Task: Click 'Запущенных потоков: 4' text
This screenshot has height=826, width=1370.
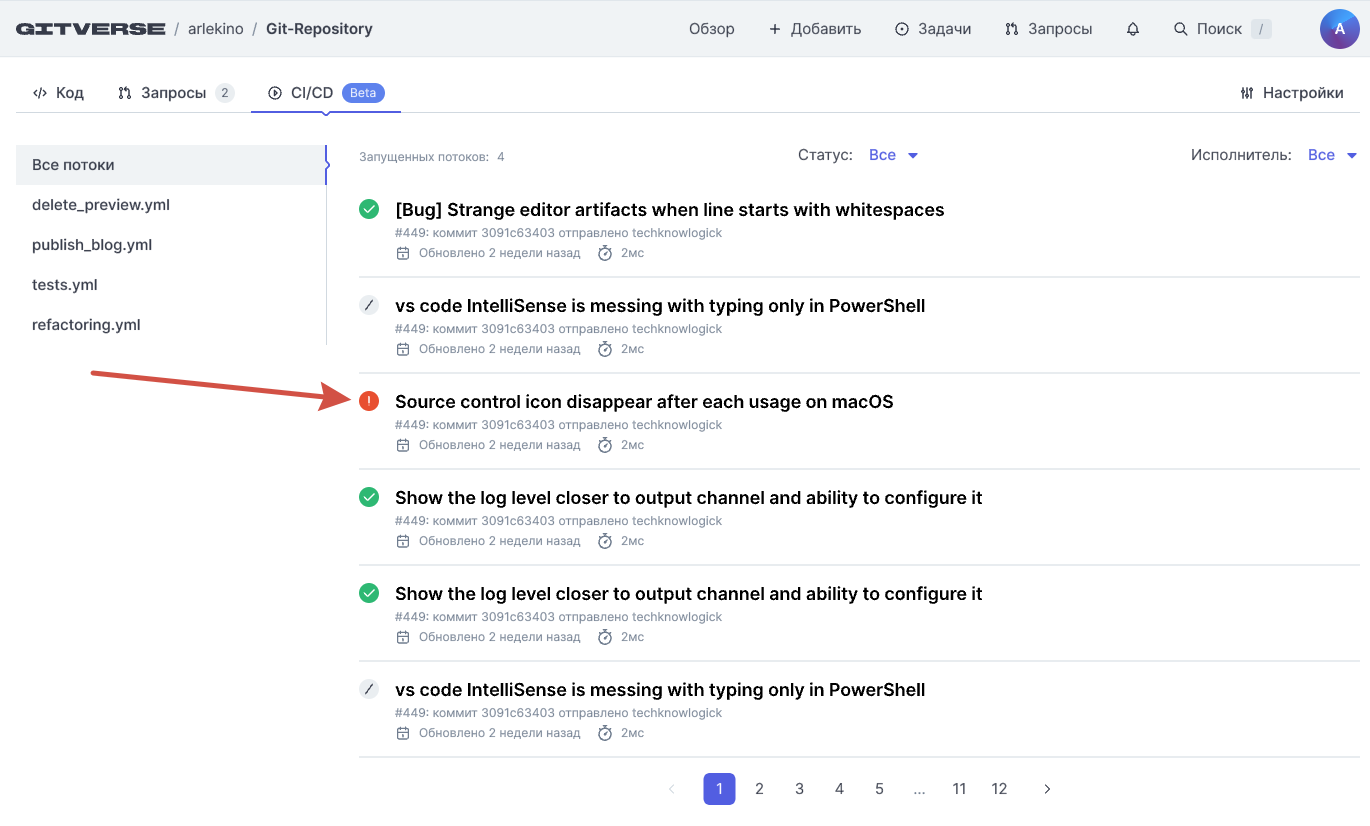Action: tap(432, 157)
